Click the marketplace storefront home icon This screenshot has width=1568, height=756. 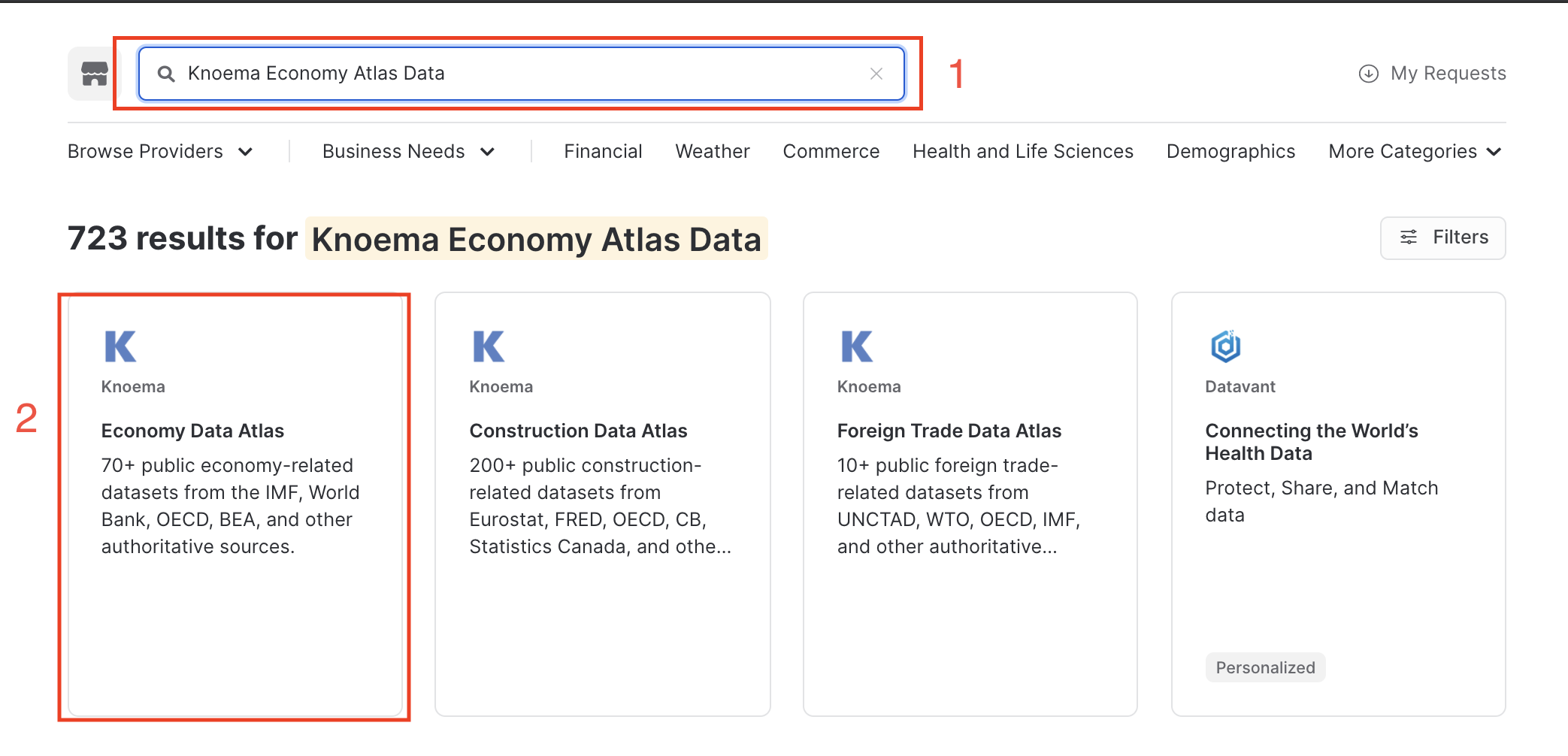tap(94, 74)
